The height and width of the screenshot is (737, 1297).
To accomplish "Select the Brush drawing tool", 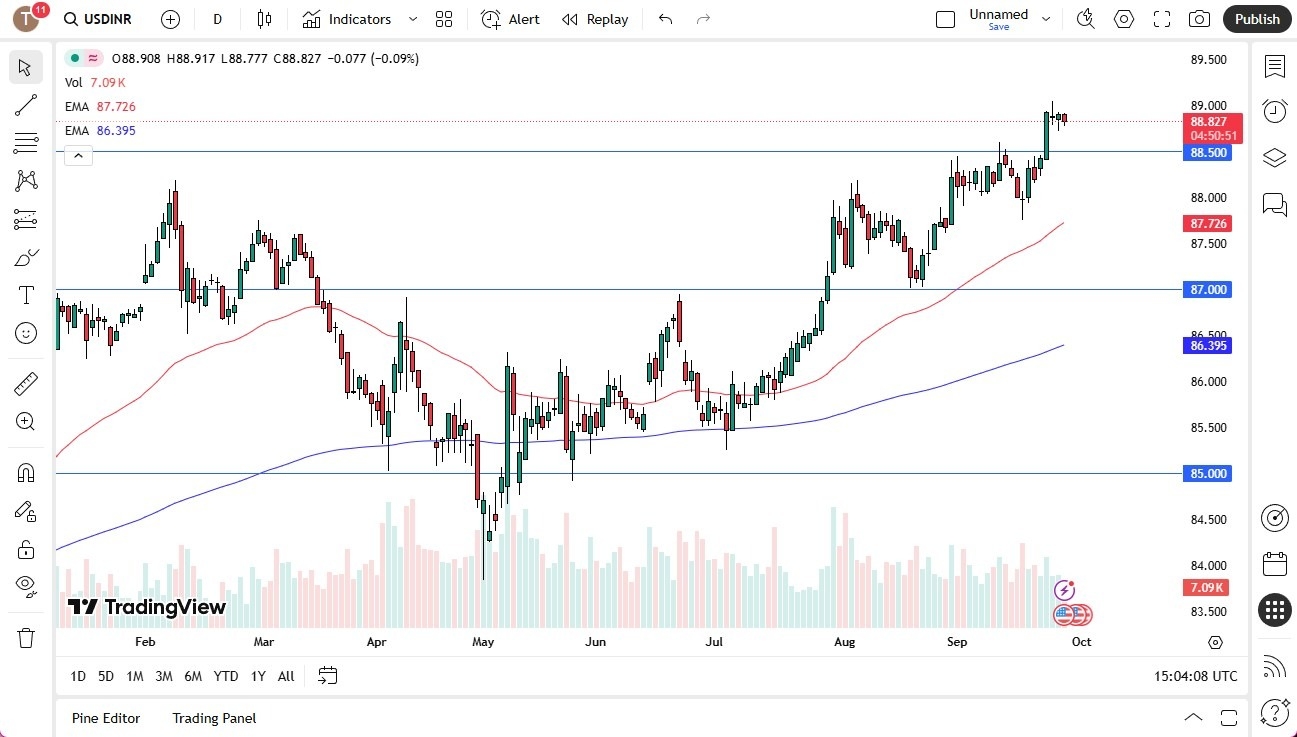I will 26,257.
